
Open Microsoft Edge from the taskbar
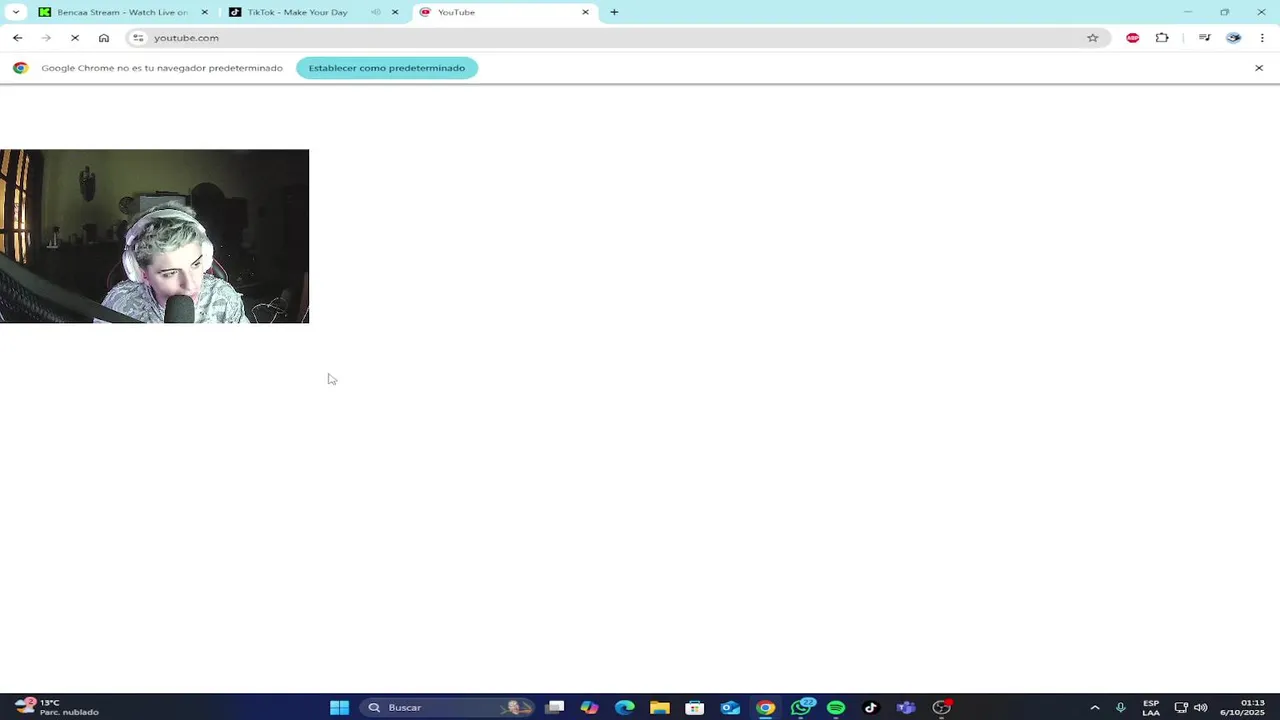pyautogui.click(x=625, y=708)
